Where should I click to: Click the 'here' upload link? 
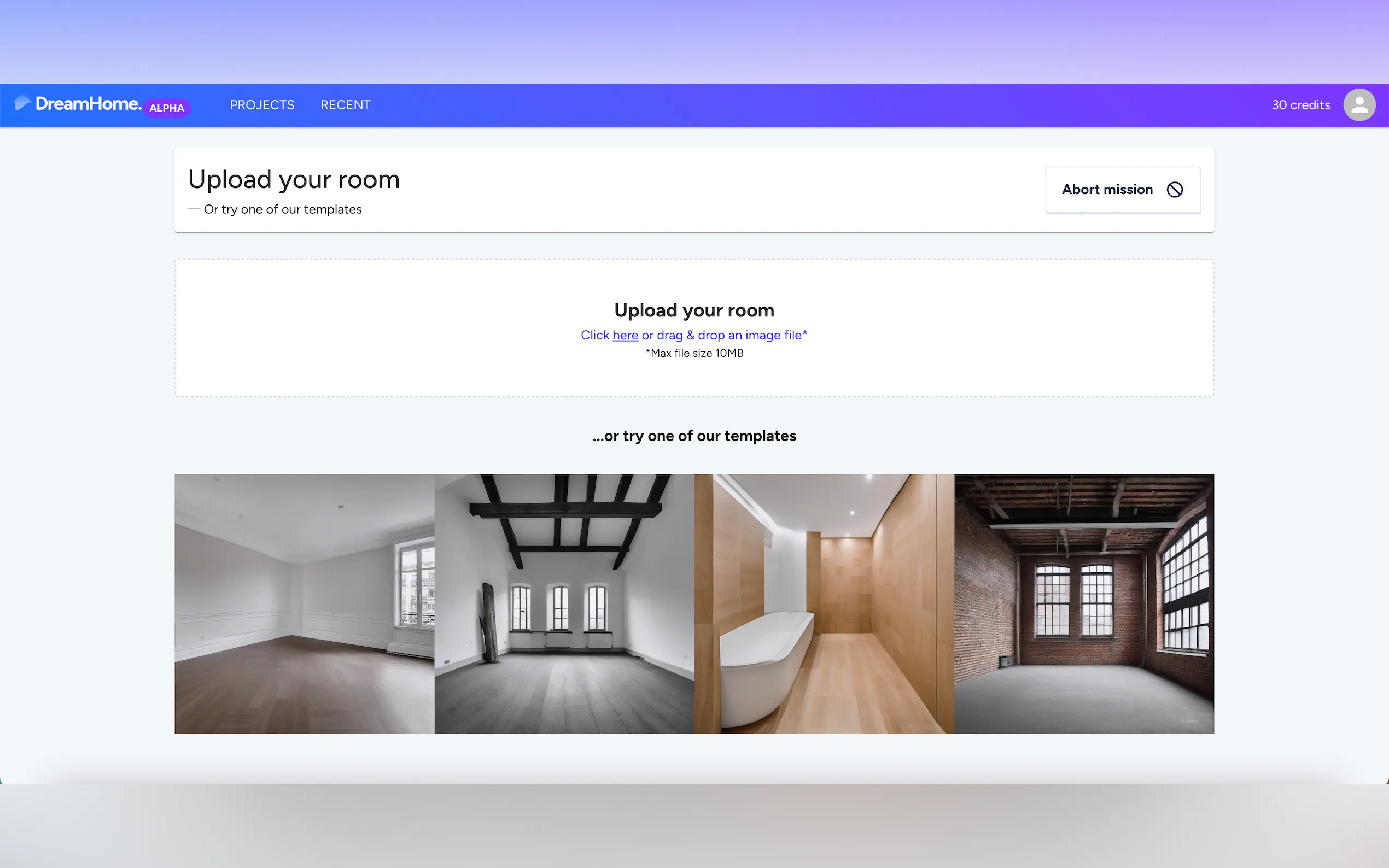click(625, 335)
